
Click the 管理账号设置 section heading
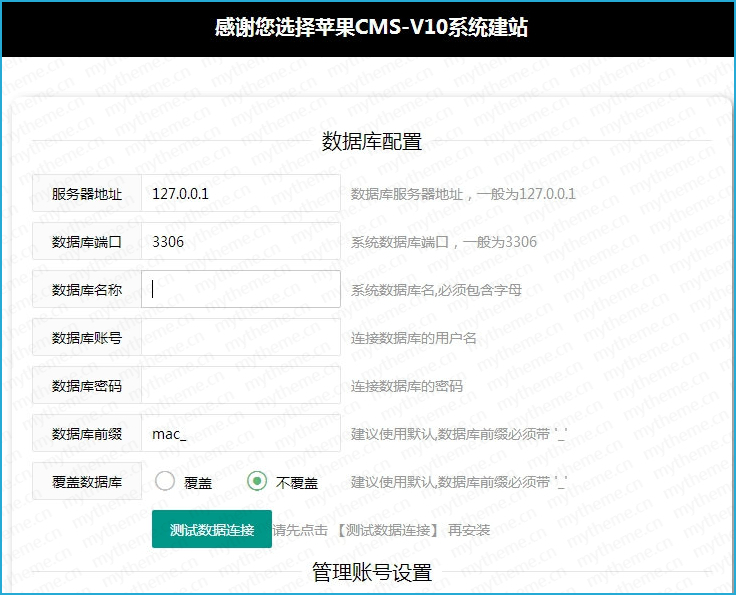[372, 572]
